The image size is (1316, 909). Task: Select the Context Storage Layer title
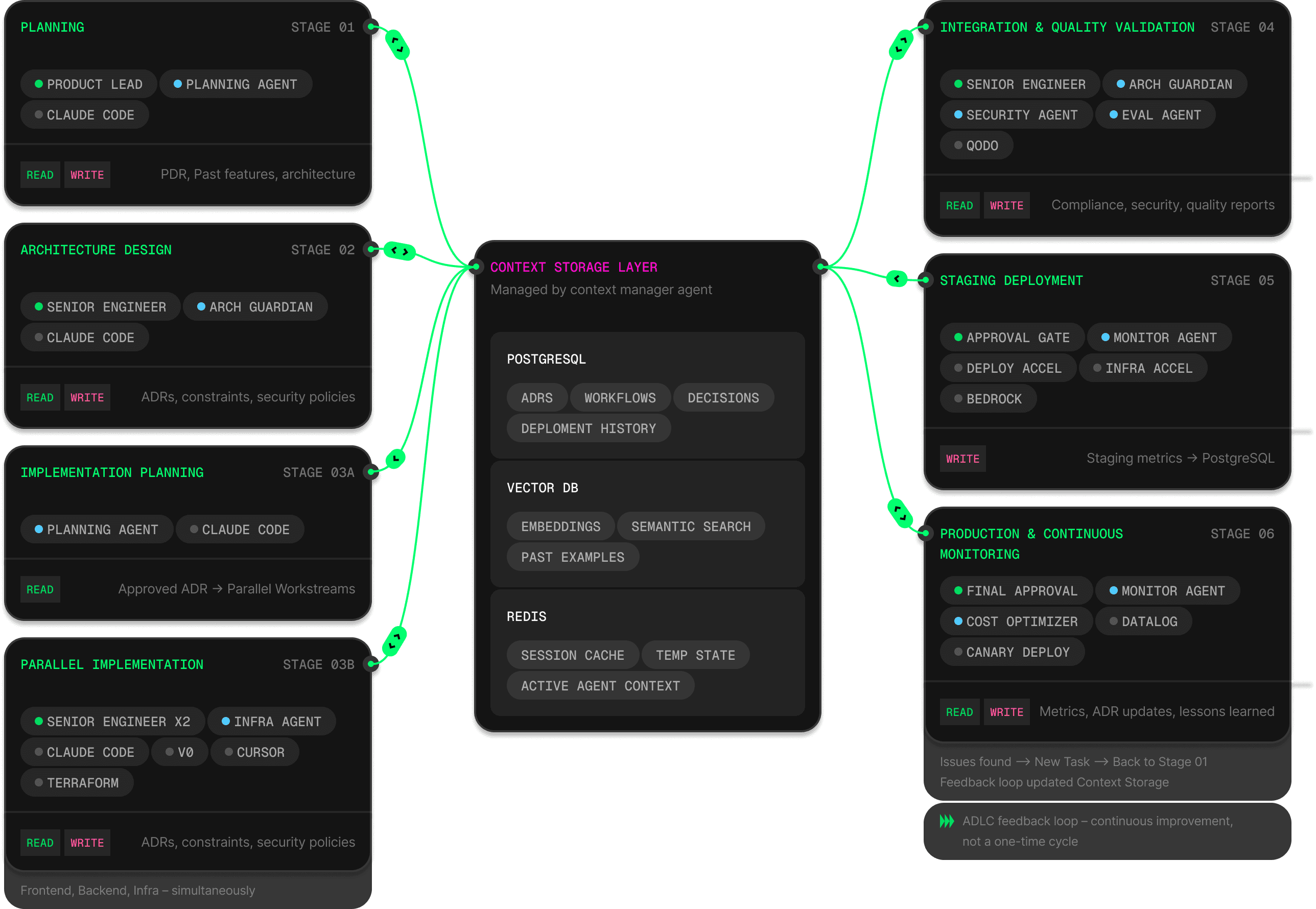coord(573,267)
